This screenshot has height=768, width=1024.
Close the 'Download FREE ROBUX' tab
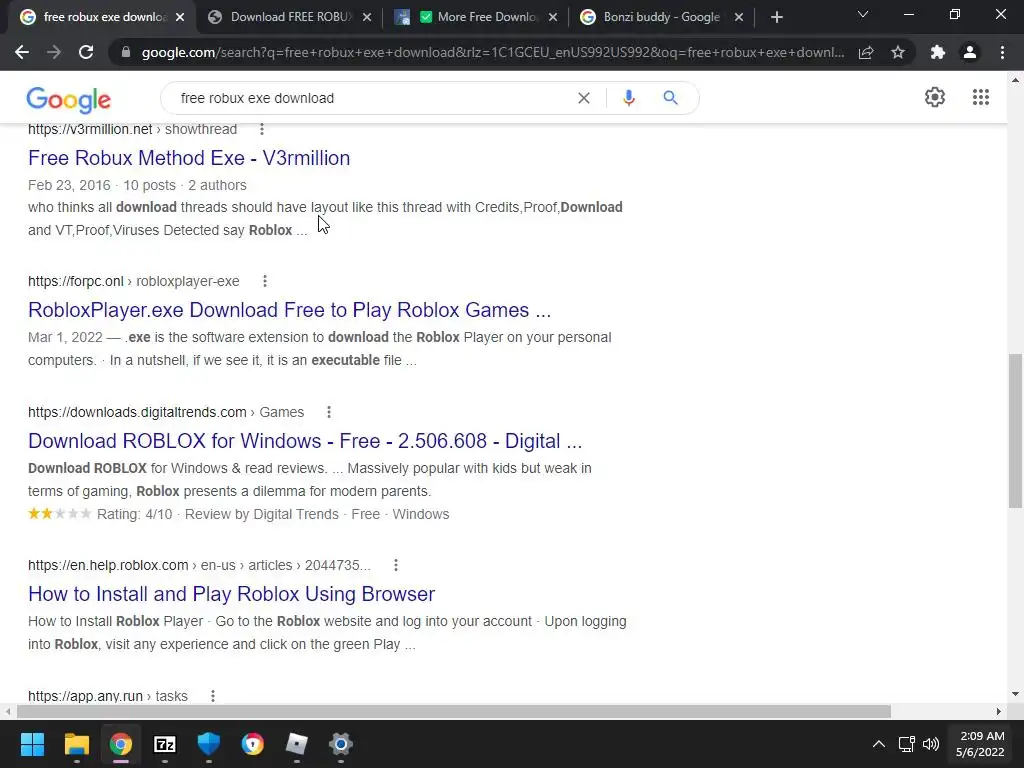[x=367, y=17]
